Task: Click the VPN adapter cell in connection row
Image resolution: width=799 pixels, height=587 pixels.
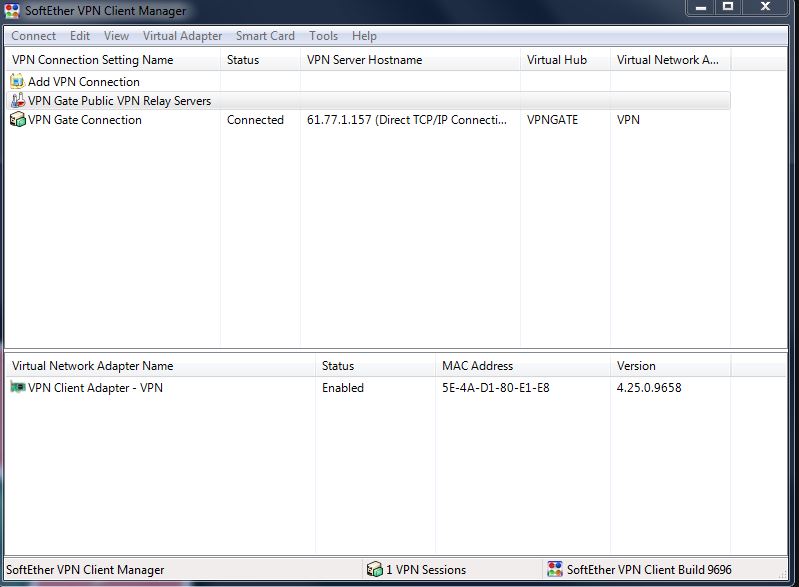Action: tap(628, 120)
